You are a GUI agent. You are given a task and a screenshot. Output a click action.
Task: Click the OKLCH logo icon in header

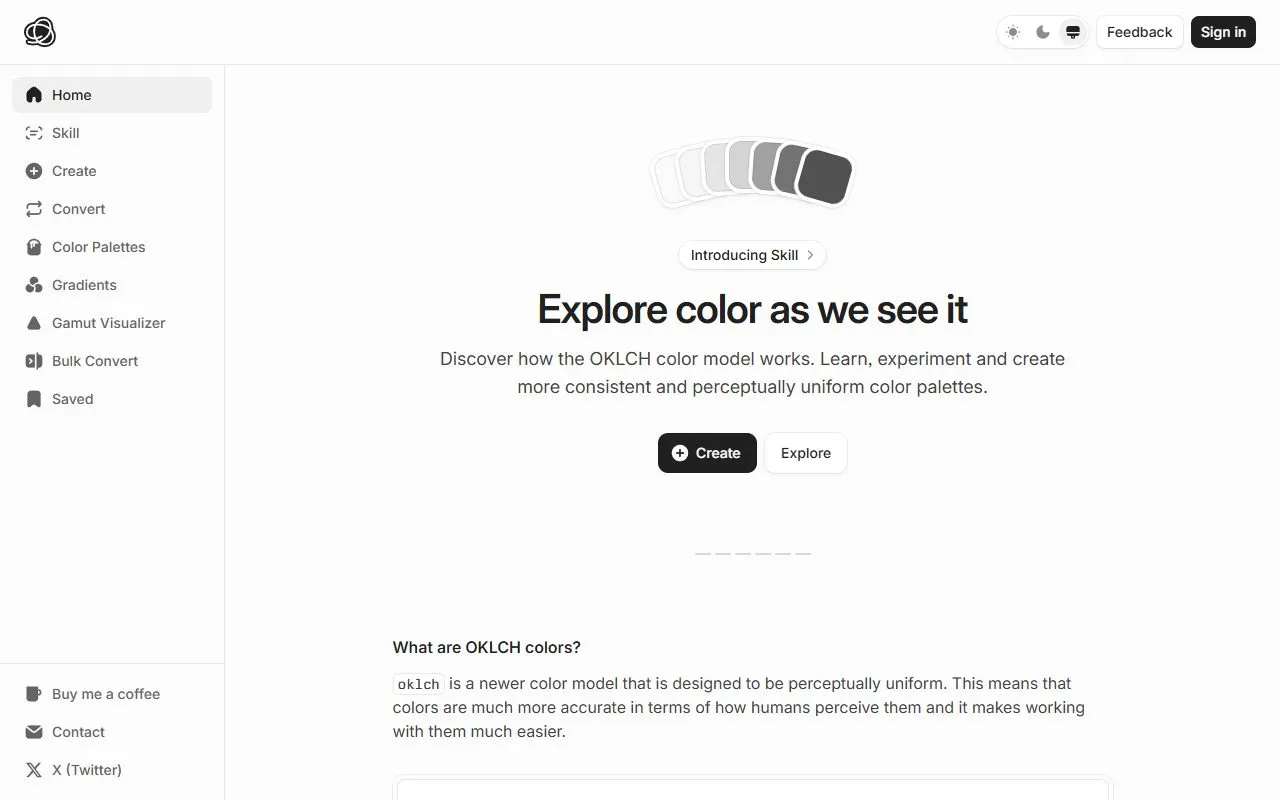tap(40, 32)
